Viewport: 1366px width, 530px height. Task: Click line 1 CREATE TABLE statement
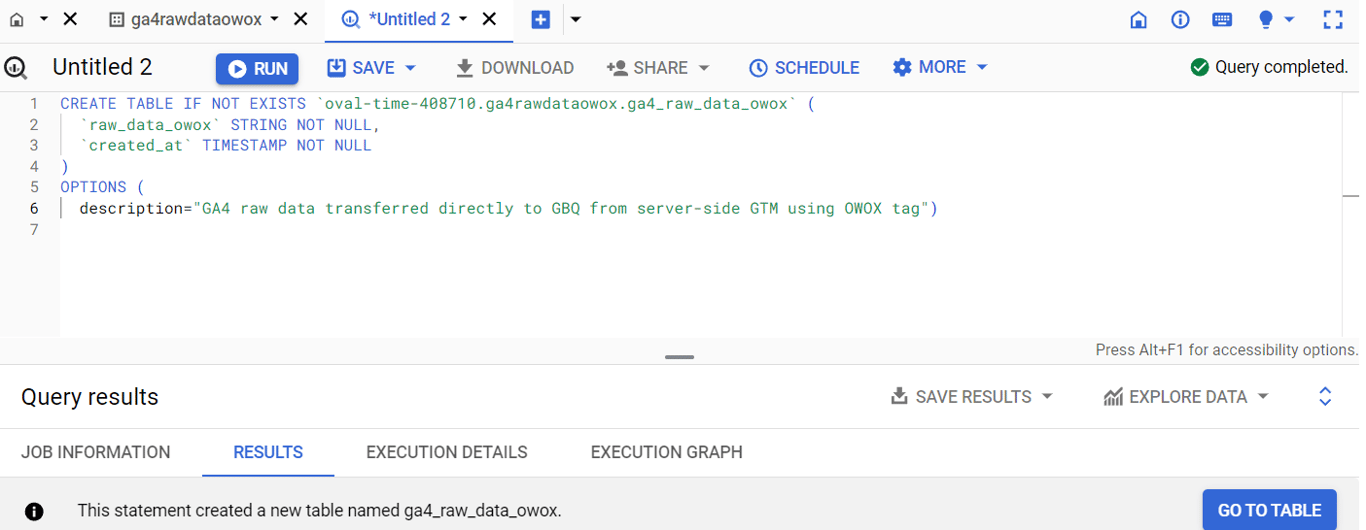click(x=437, y=103)
